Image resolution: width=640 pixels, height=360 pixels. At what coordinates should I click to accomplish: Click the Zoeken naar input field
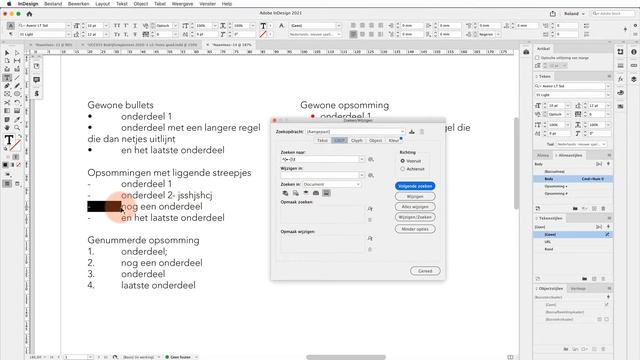click(319, 159)
